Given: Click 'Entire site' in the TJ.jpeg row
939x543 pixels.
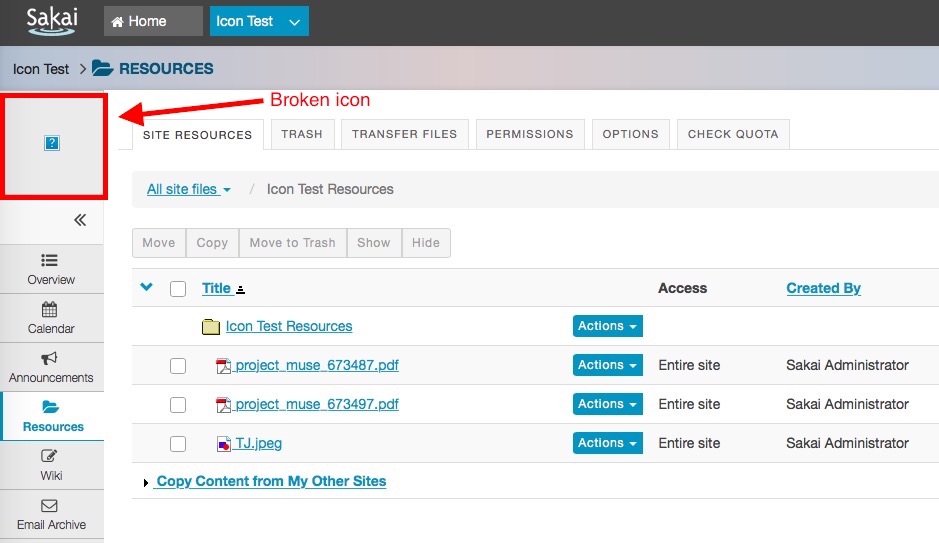Looking at the screenshot, I should pyautogui.click(x=689, y=443).
